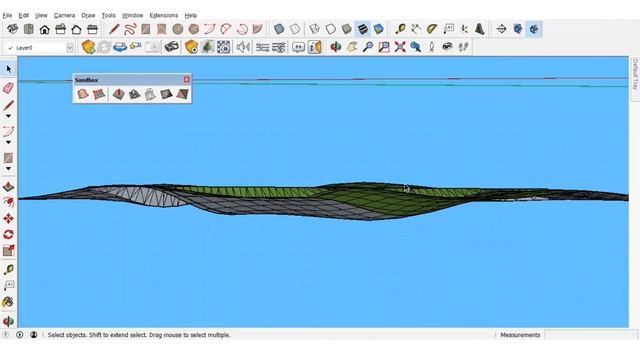Open the Camera menu

[x=64, y=15]
